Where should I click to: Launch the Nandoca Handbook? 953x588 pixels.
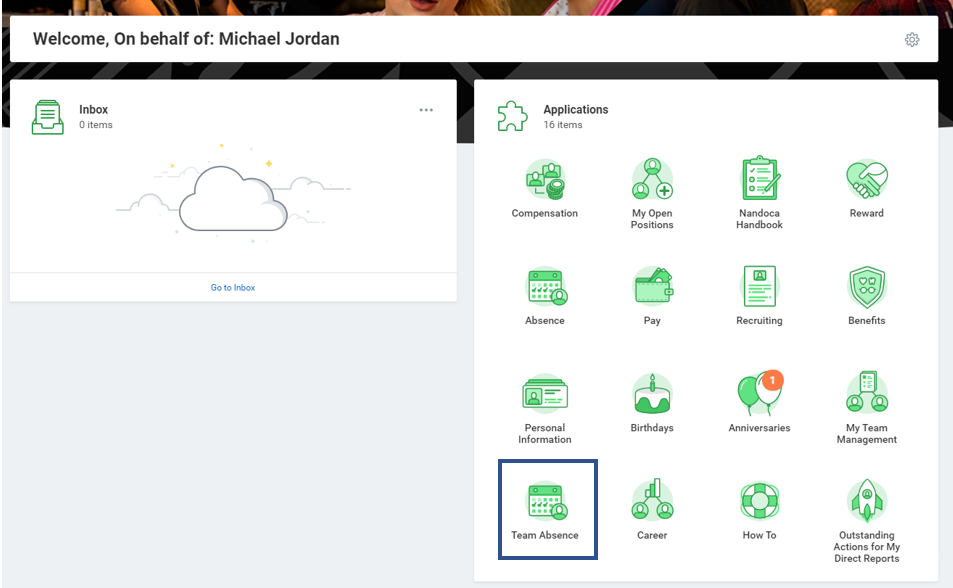(x=759, y=180)
